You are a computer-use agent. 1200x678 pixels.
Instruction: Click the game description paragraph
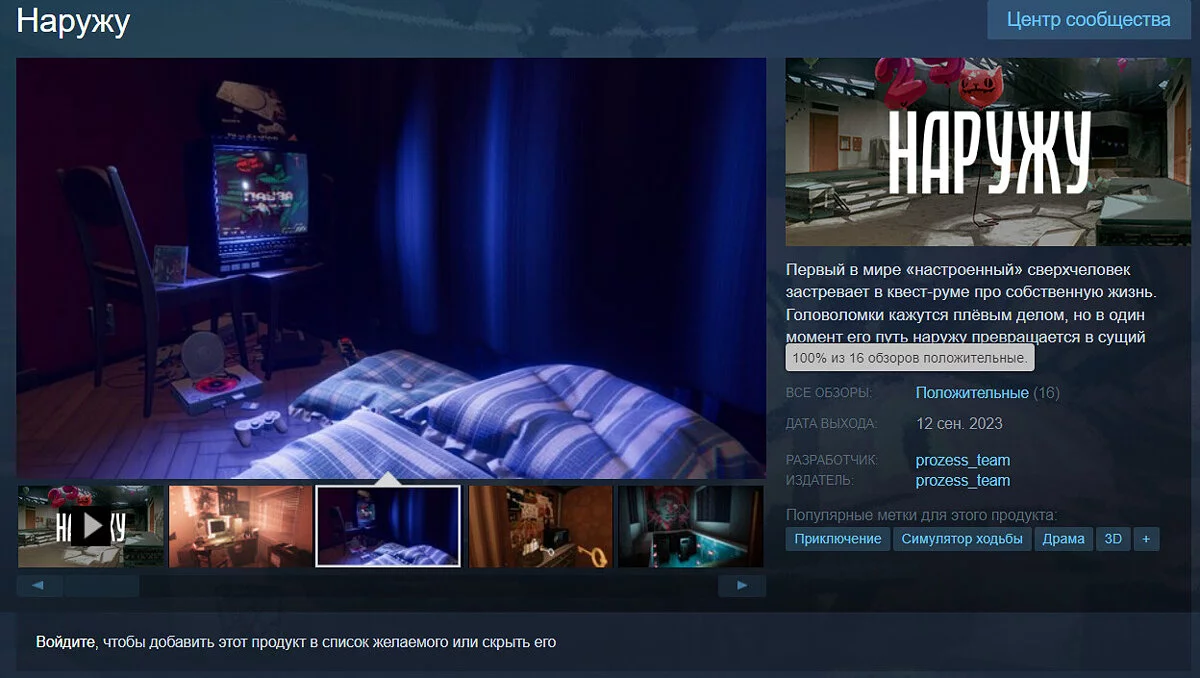pos(971,303)
